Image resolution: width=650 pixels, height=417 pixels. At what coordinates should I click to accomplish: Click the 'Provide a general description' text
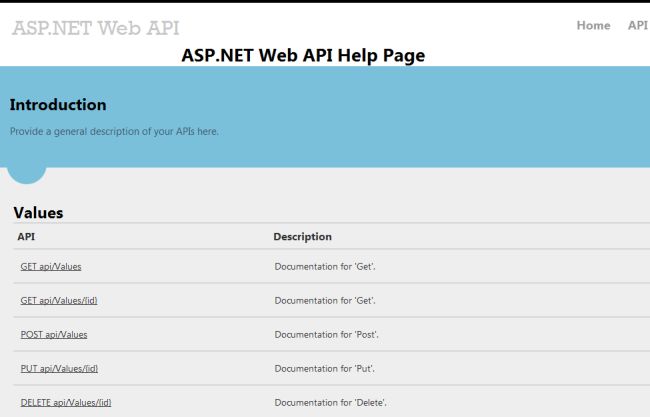(x=114, y=131)
